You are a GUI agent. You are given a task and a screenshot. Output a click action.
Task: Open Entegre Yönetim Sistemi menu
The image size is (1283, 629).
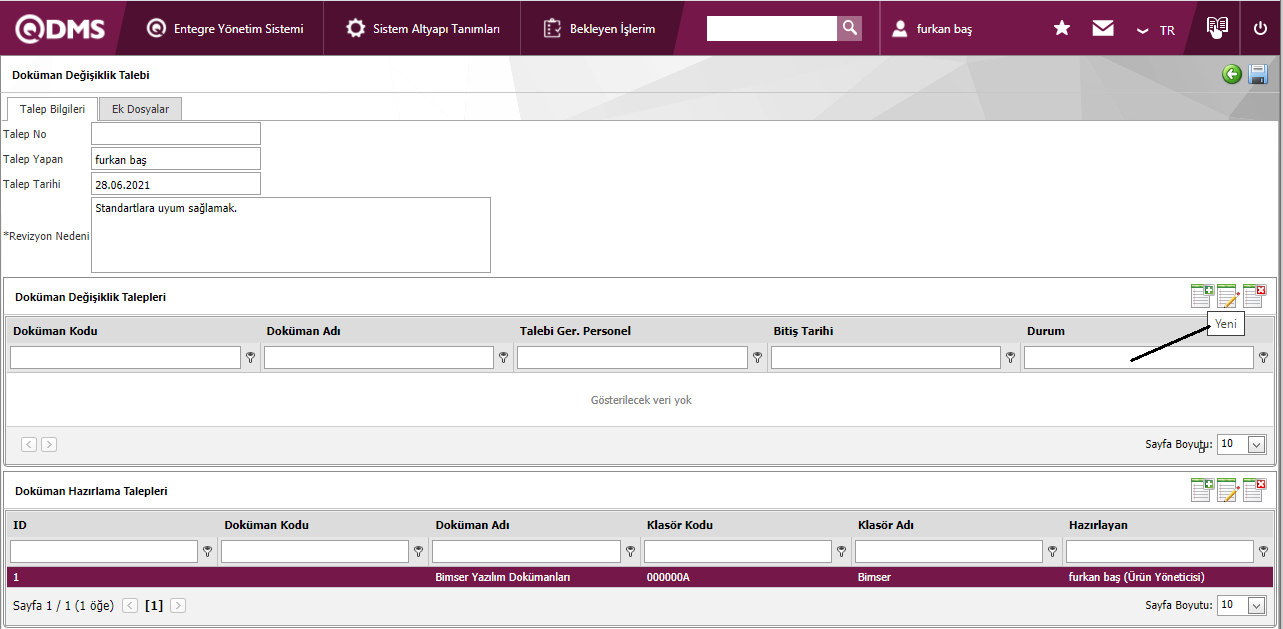(225, 29)
